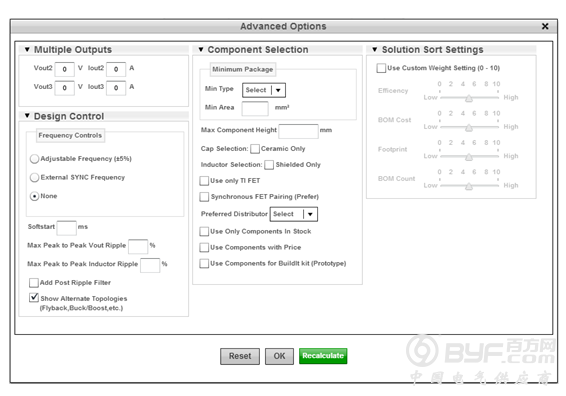
Task: Check Shielded Only inductor selection
Action: pyautogui.click(x=269, y=165)
